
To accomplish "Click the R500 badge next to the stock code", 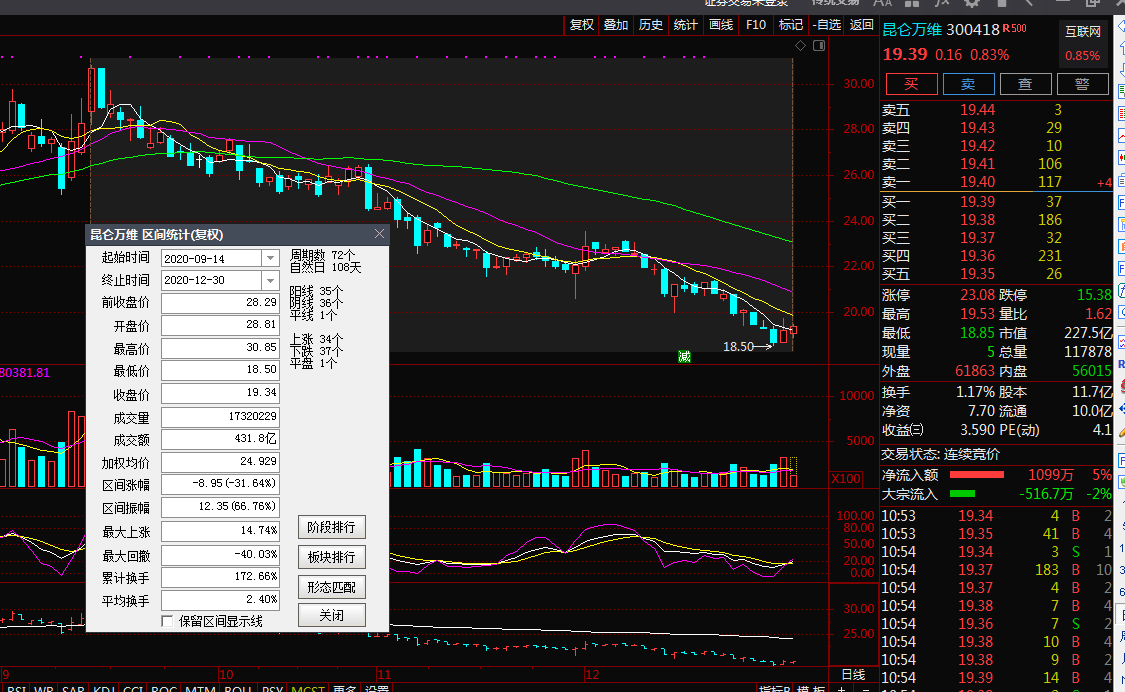I will point(1015,29).
